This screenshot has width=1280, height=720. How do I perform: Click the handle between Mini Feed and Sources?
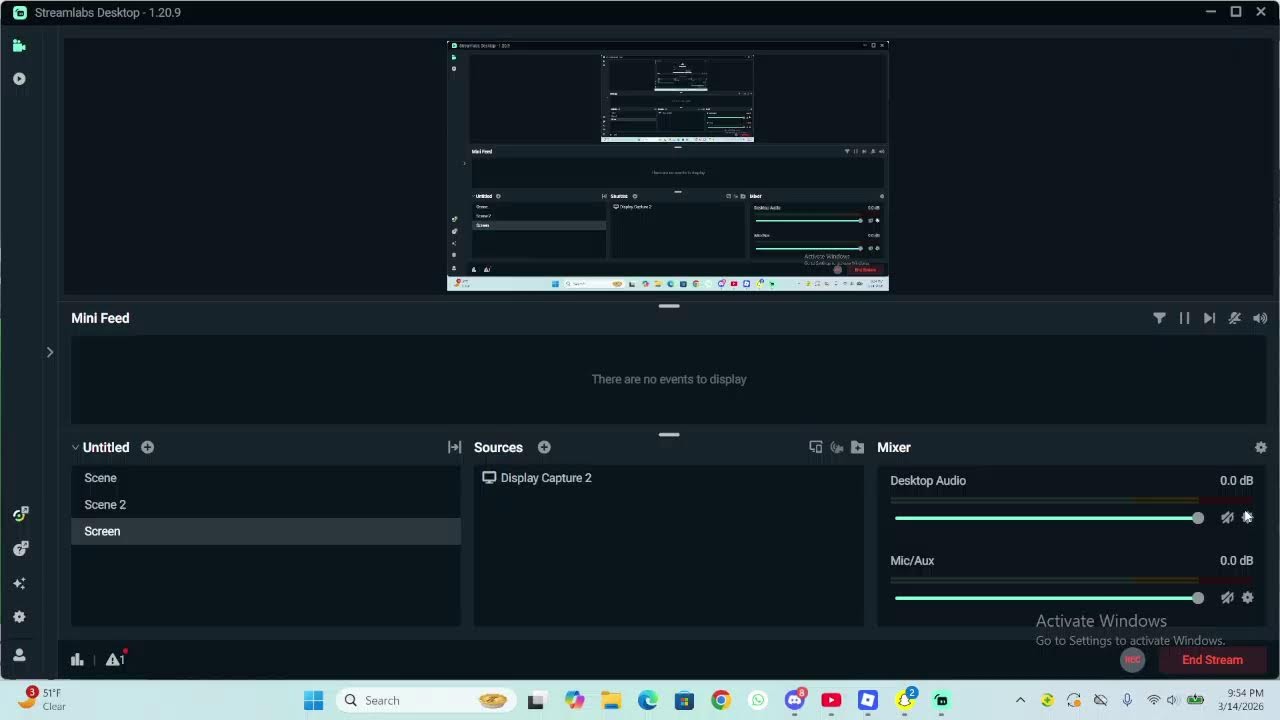pyautogui.click(x=669, y=434)
